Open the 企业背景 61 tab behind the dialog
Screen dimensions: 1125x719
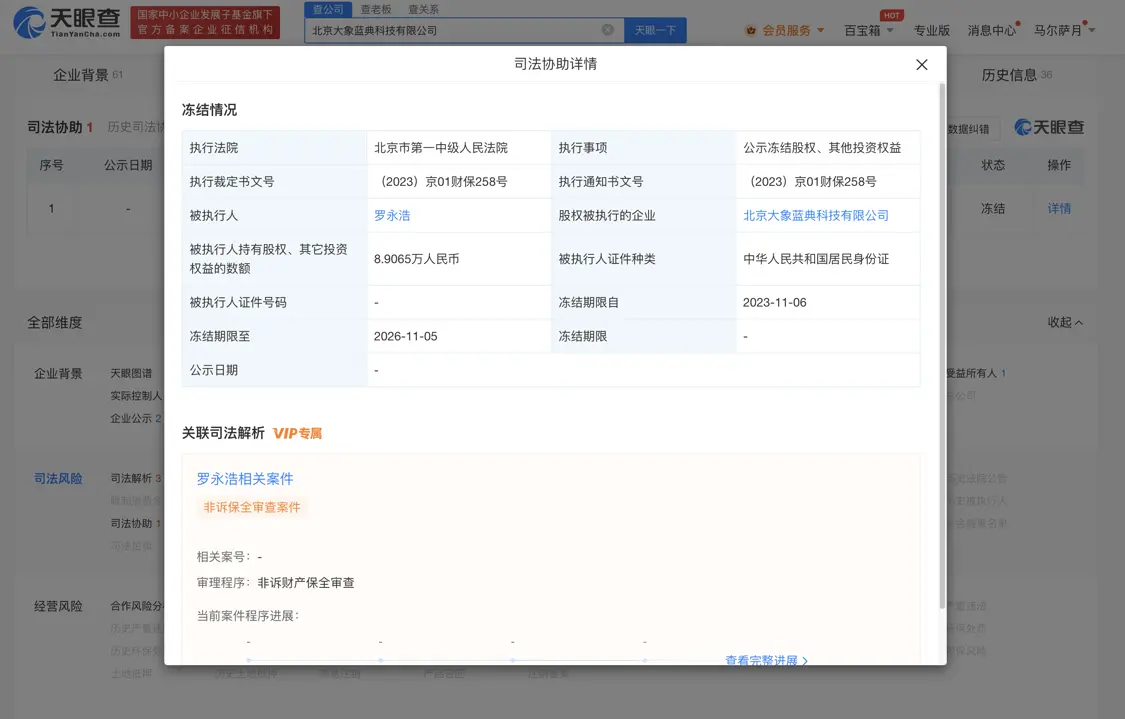[88, 75]
